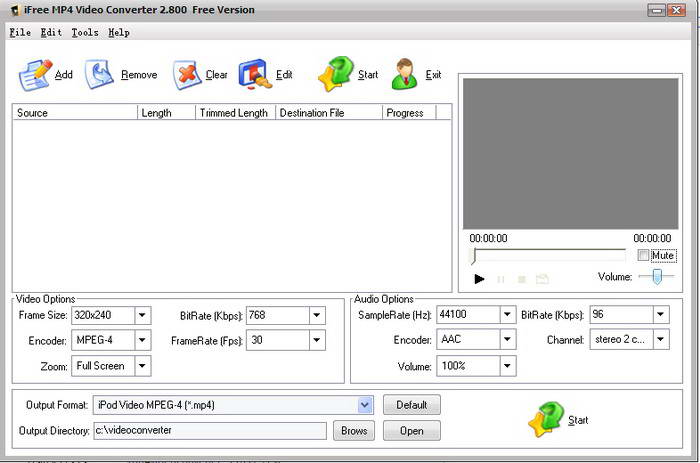Play the video preview
Viewport: 700px width, 463px height.
[479, 279]
